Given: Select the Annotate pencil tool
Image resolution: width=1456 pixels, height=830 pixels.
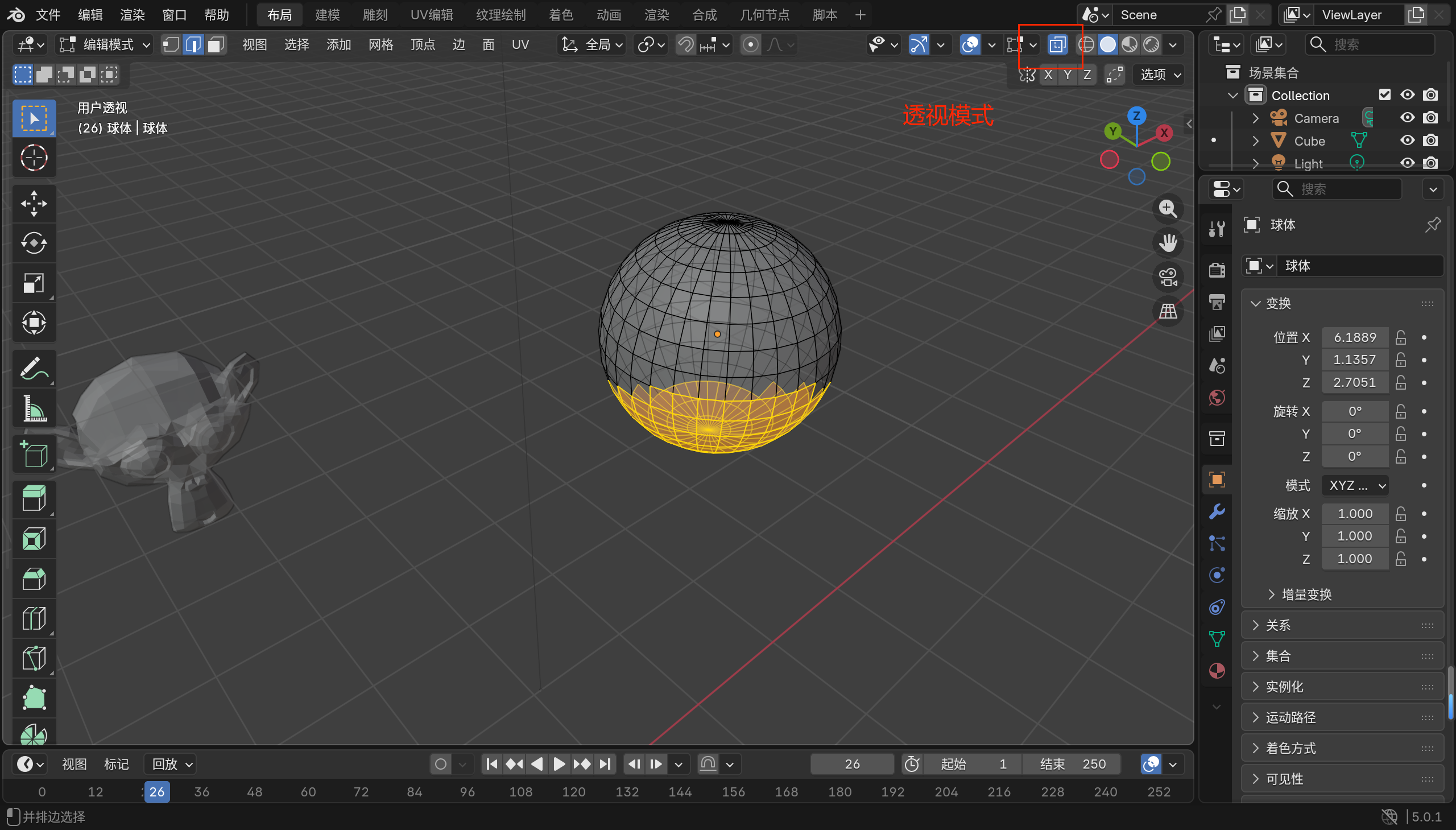Looking at the screenshot, I should pyautogui.click(x=34, y=369).
